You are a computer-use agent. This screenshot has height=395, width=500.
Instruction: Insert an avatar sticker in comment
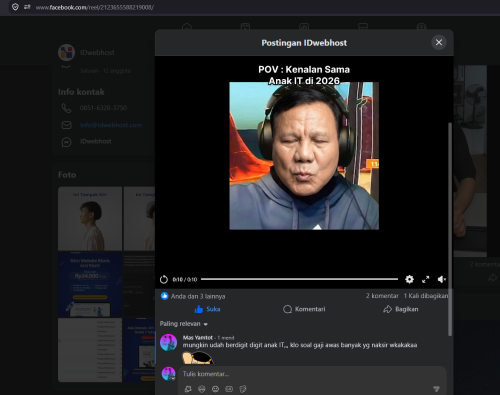pyautogui.click(x=188, y=389)
